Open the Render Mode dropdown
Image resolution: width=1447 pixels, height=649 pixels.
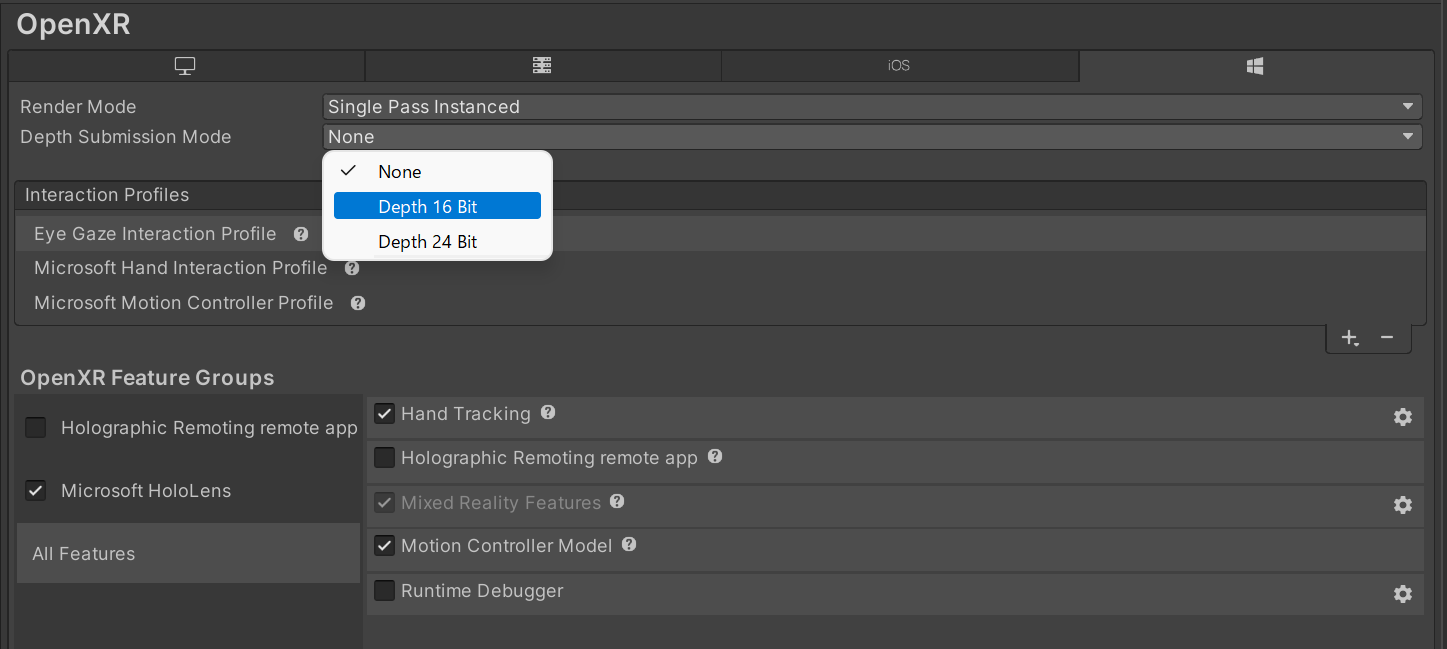pos(872,107)
